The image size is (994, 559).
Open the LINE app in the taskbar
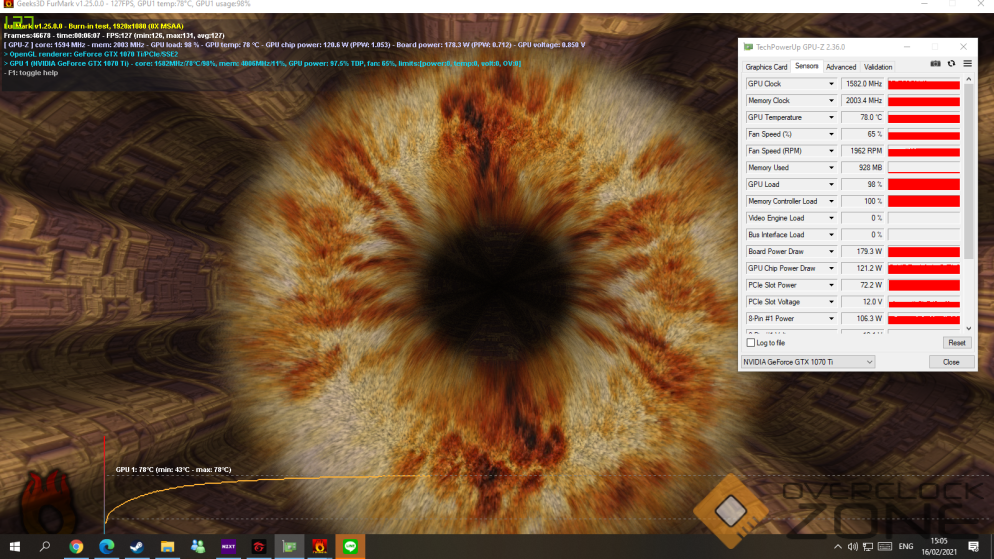(x=350, y=547)
